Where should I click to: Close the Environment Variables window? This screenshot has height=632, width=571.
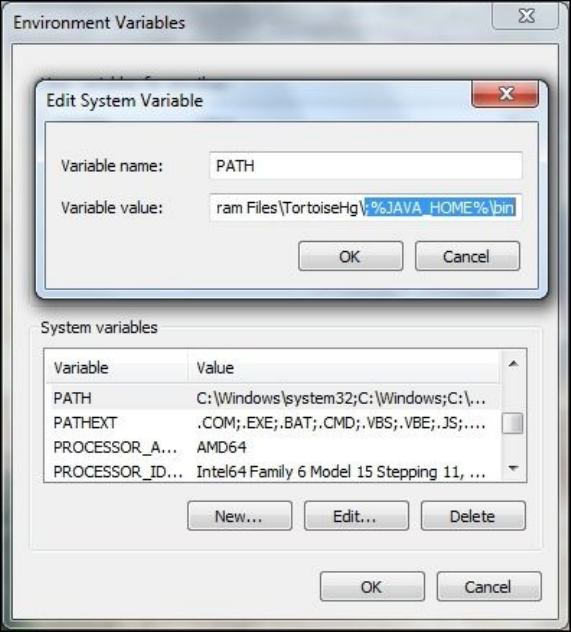click(x=525, y=16)
